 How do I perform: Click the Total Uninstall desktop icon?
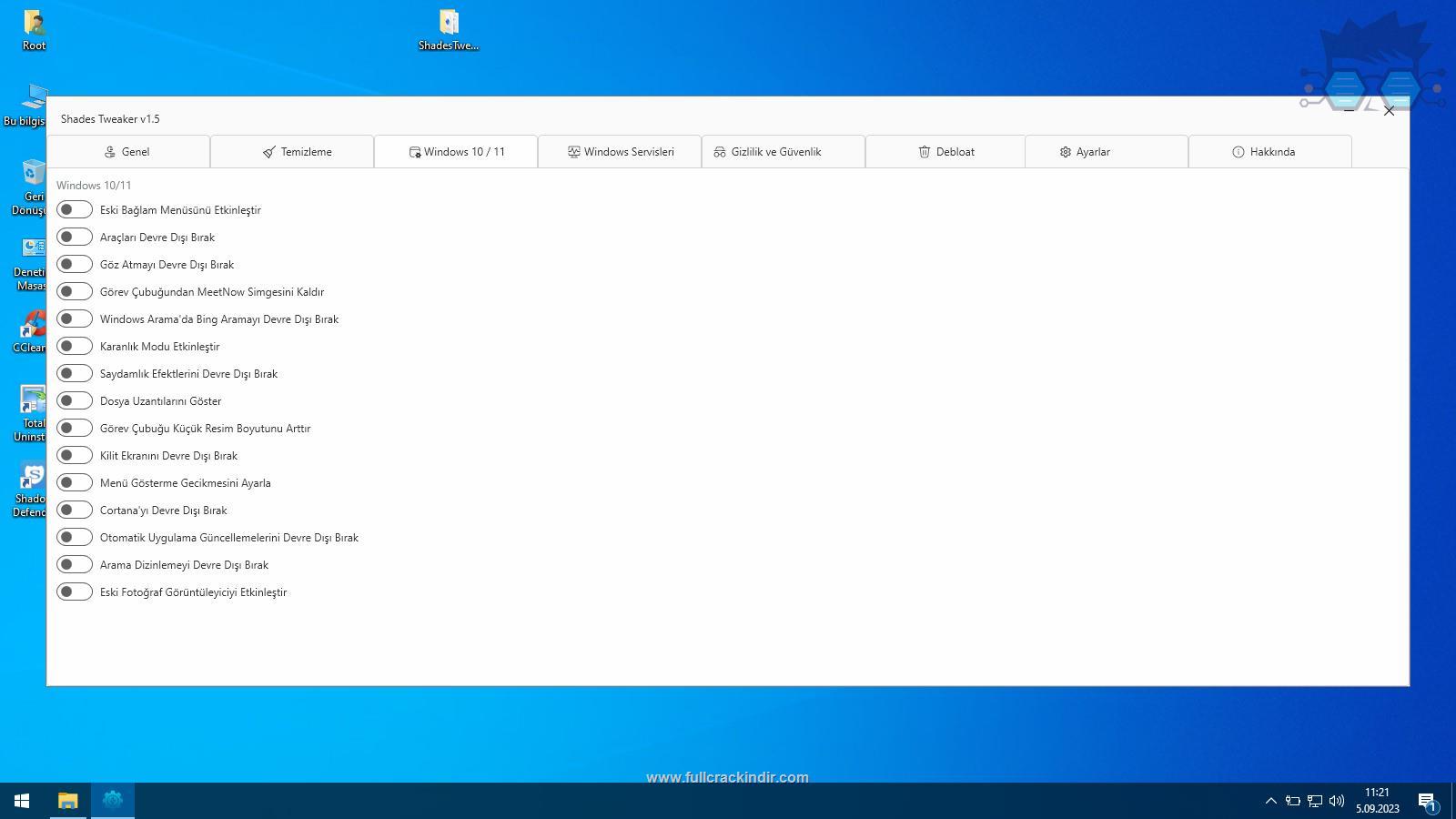pos(32,413)
